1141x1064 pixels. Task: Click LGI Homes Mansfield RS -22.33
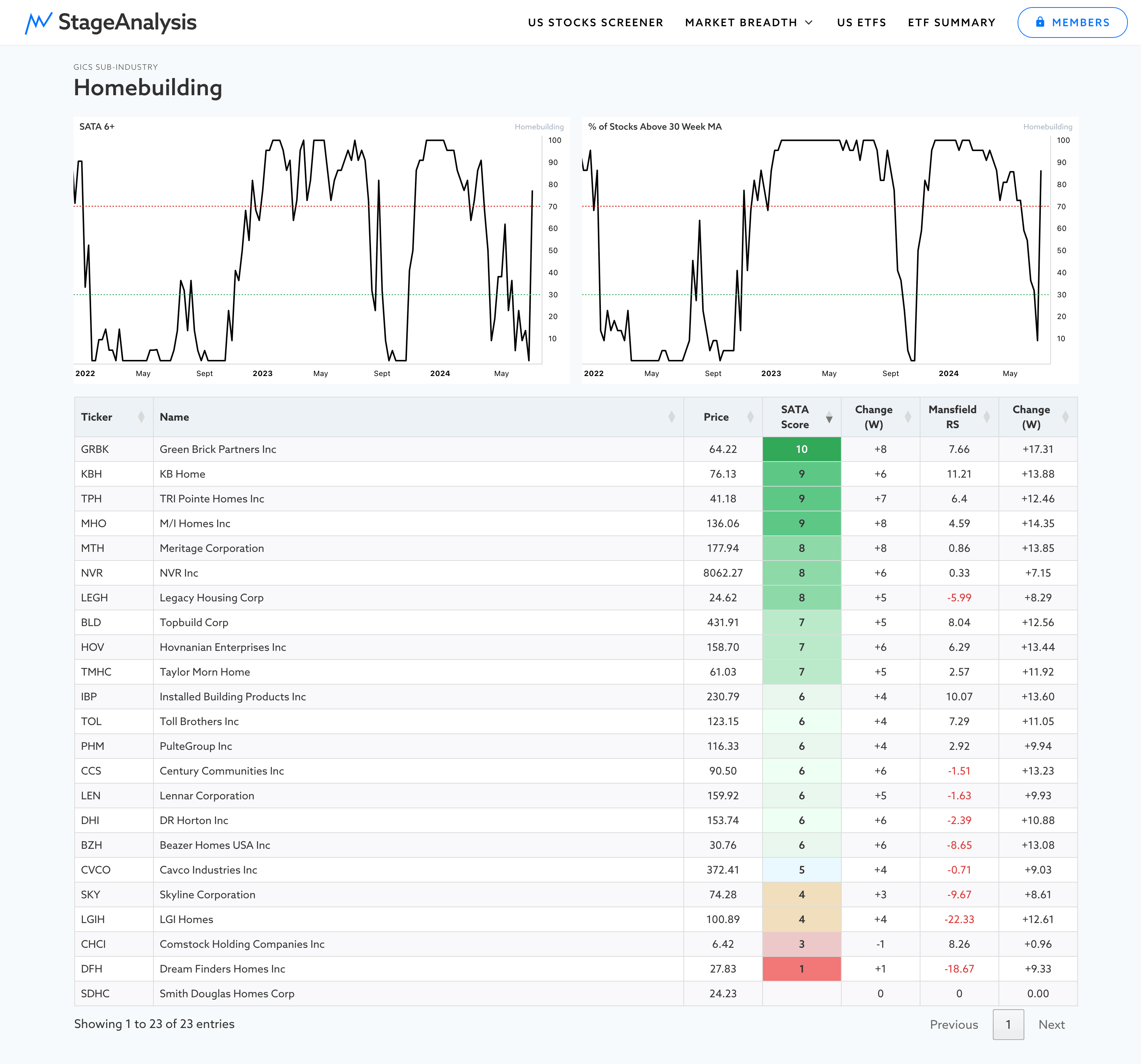point(958,919)
